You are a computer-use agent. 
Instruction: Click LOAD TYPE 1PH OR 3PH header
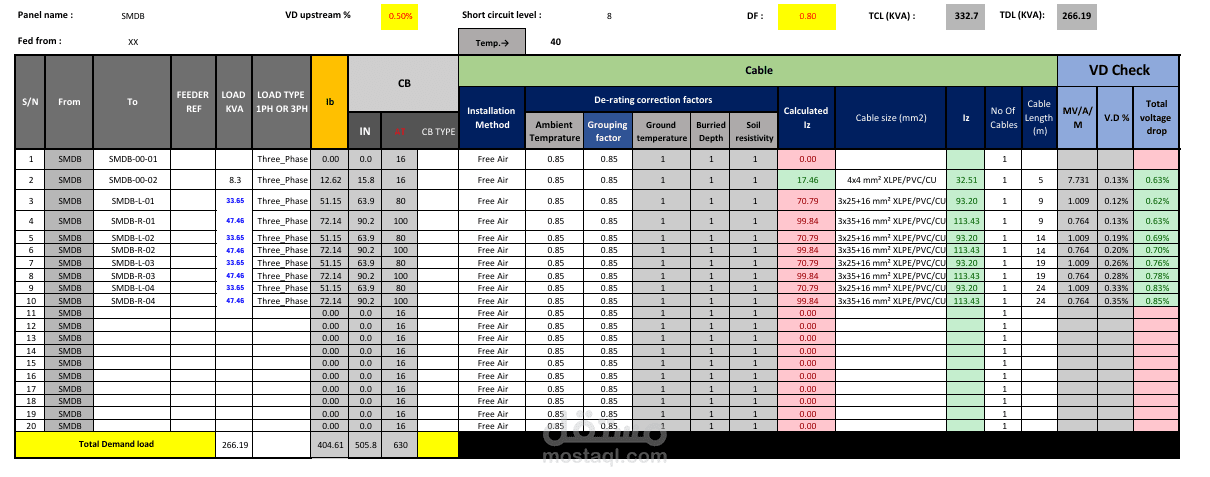281,102
